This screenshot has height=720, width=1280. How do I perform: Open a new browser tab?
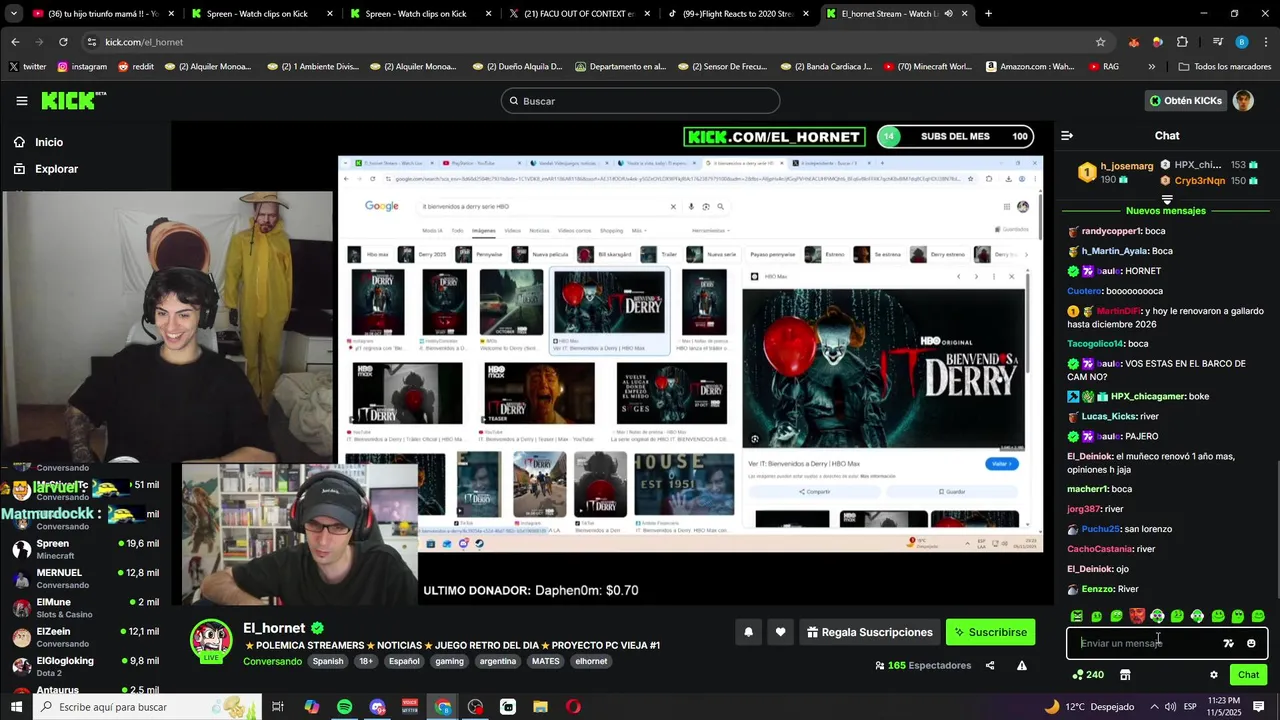[x=988, y=14]
